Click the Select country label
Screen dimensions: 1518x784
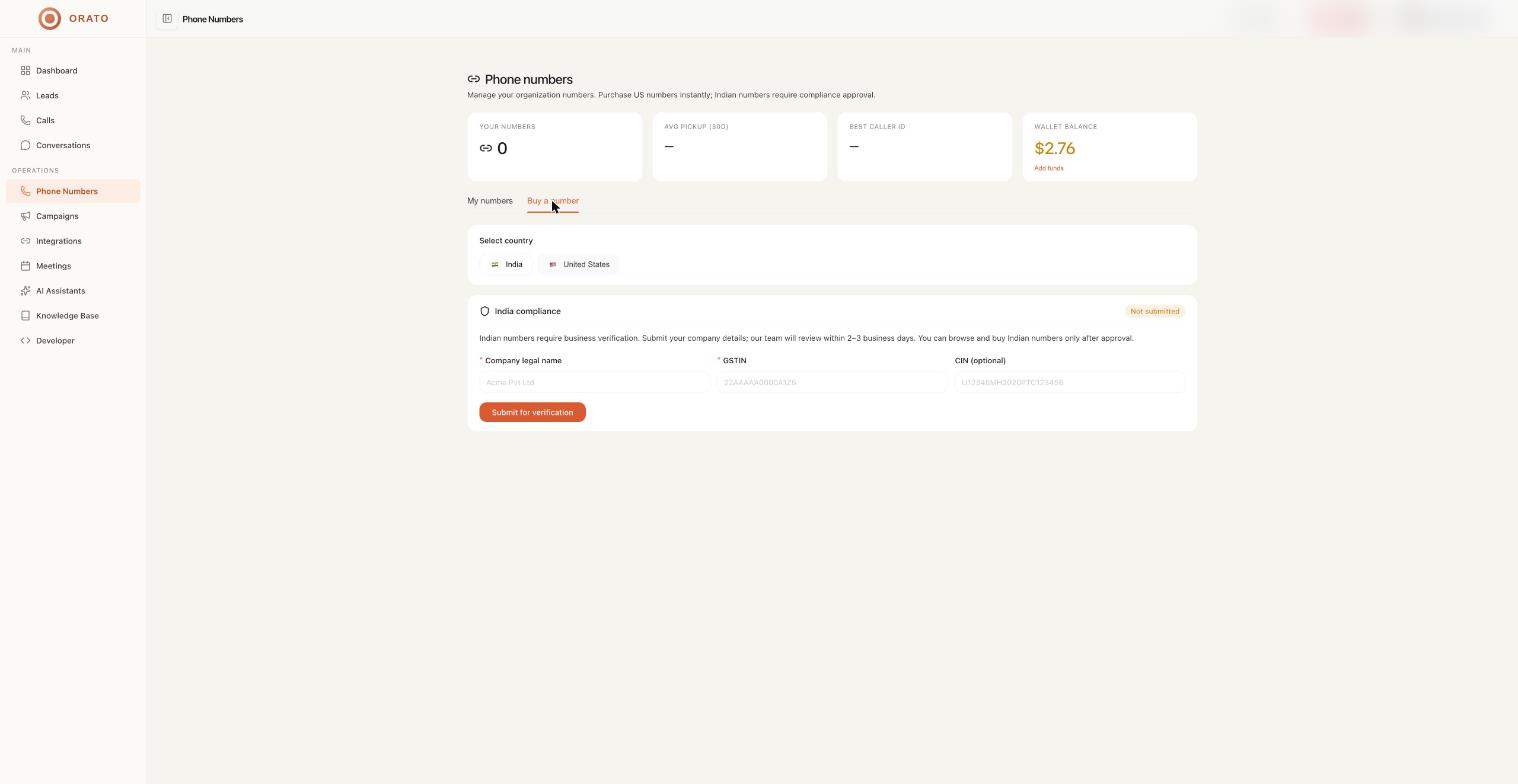[506, 241]
